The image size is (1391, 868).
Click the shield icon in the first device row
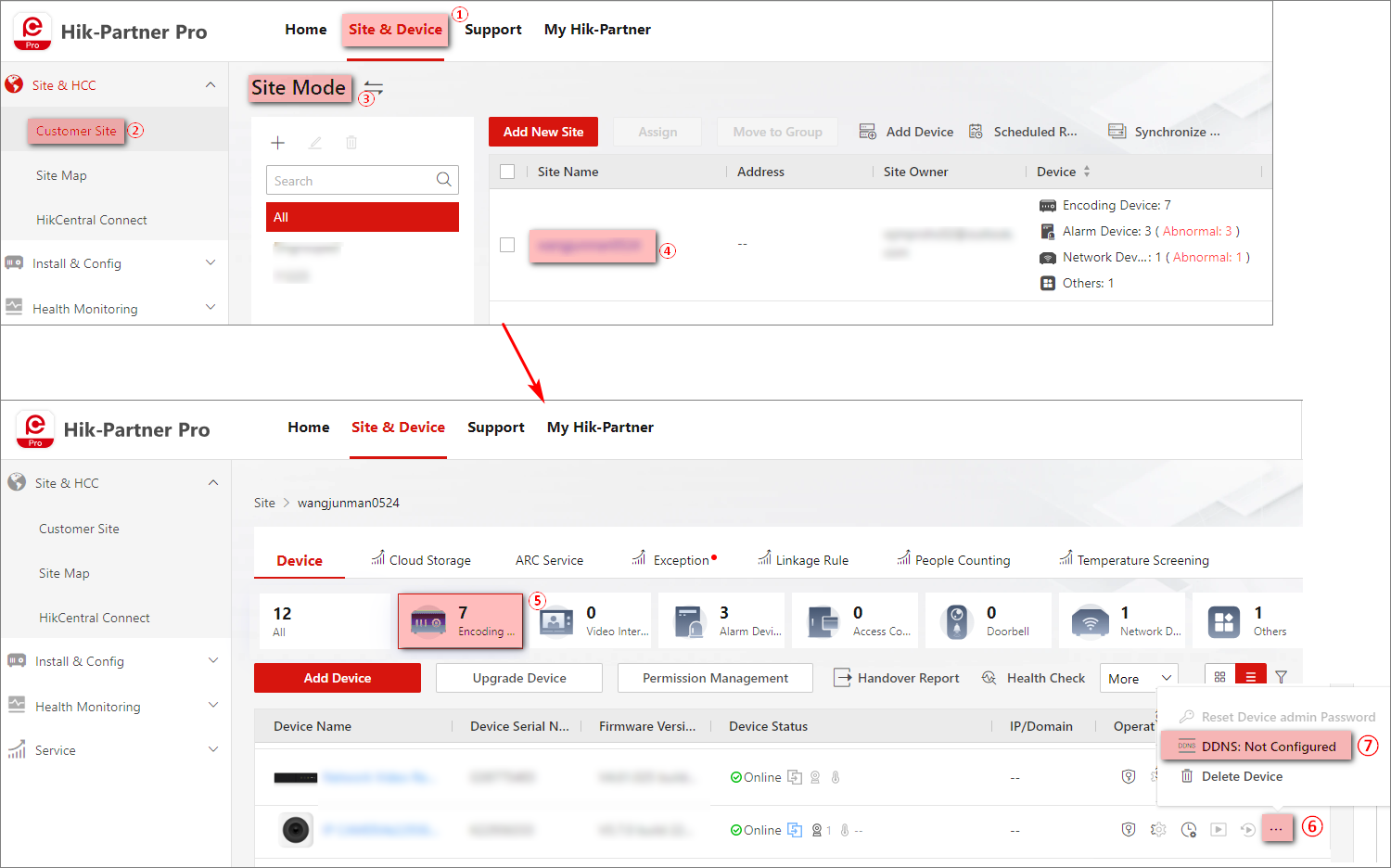click(x=1129, y=776)
